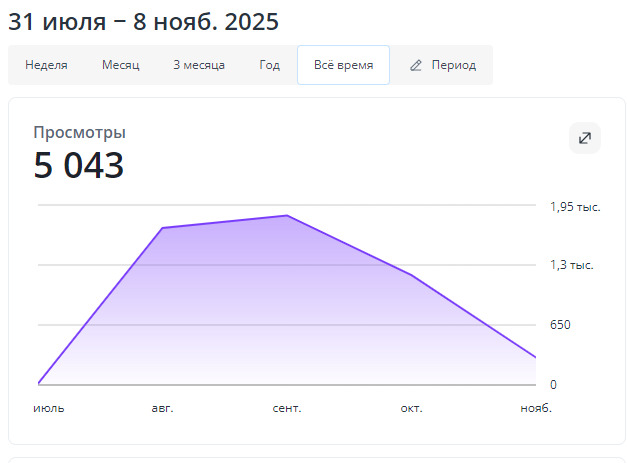Click the окт. label on x-axis
The height and width of the screenshot is (463, 627).
point(411,408)
